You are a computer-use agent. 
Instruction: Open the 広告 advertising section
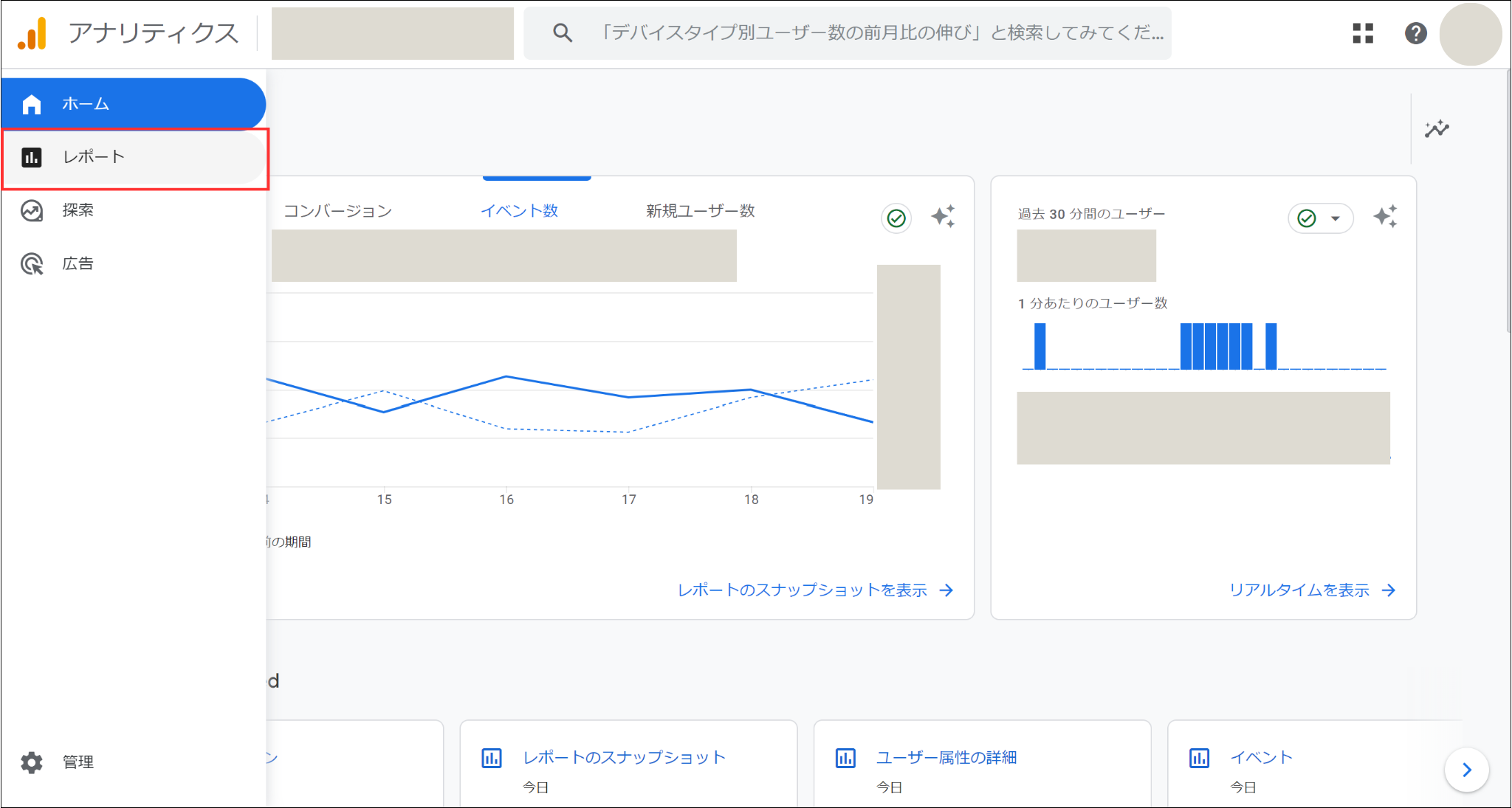pyautogui.click(x=133, y=263)
